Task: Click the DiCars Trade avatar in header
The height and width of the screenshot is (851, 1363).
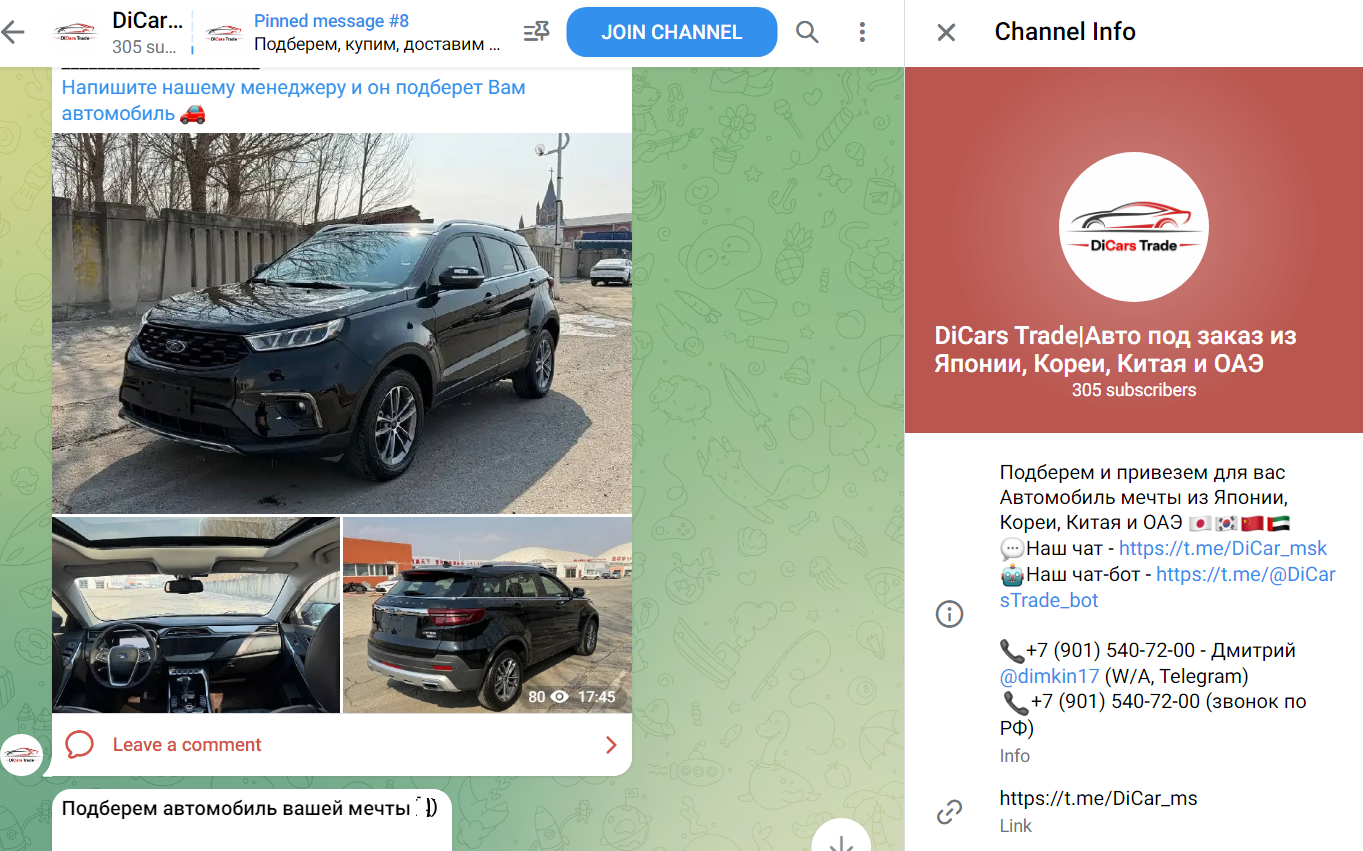Action: point(74,31)
